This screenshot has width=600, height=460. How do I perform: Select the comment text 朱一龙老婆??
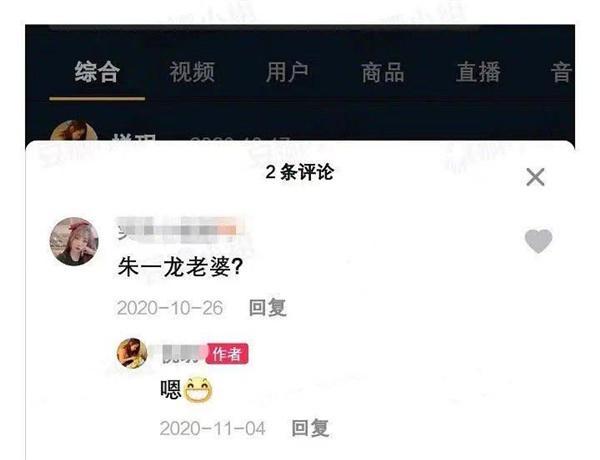180,267
